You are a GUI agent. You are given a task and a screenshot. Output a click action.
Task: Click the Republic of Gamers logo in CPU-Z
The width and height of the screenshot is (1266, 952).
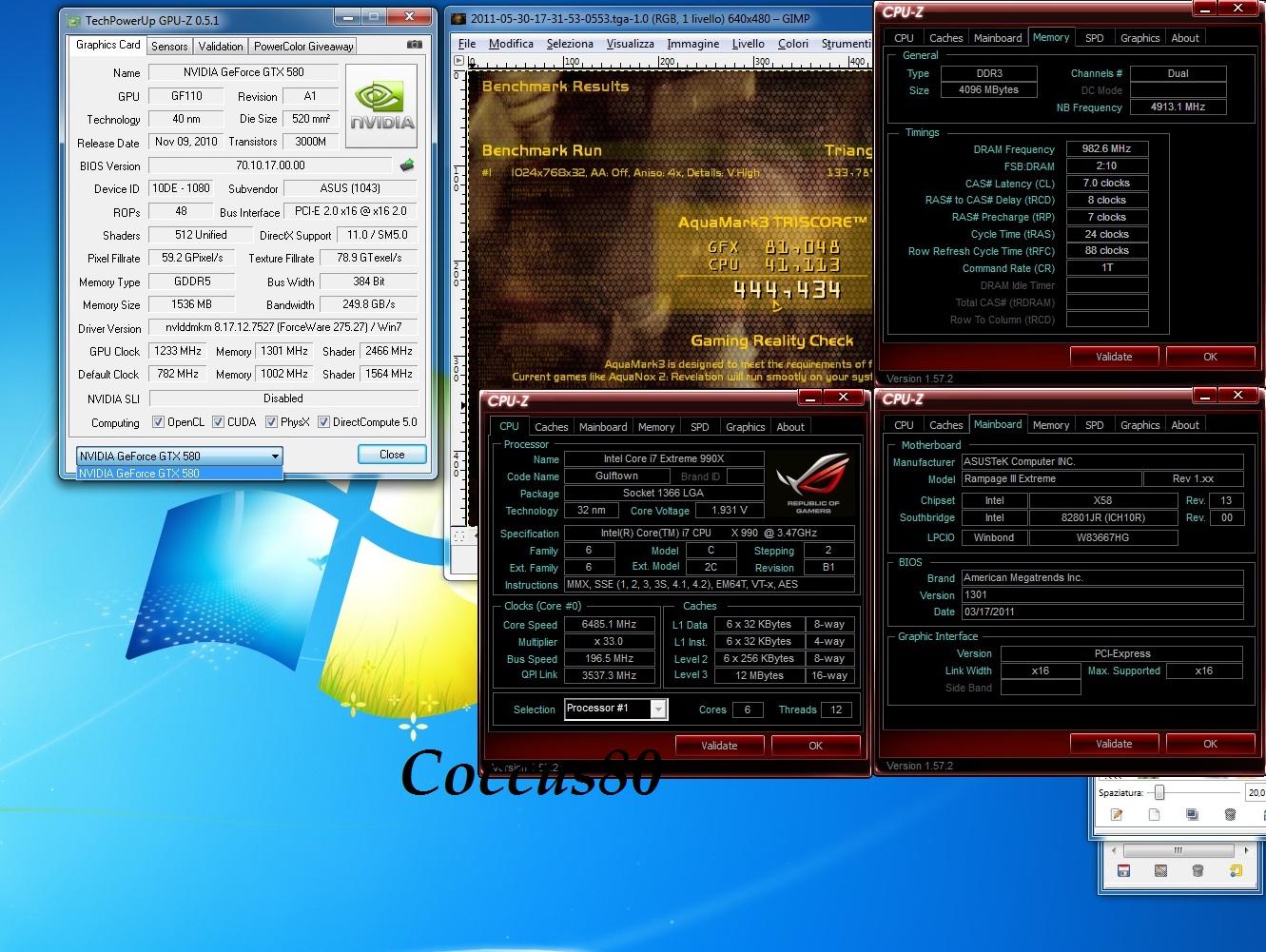[x=813, y=483]
